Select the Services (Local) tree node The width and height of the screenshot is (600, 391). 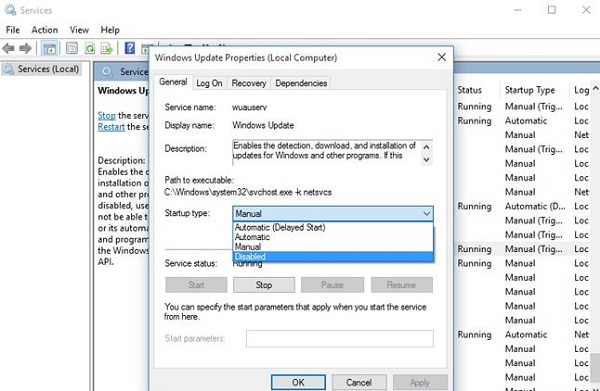point(42,69)
